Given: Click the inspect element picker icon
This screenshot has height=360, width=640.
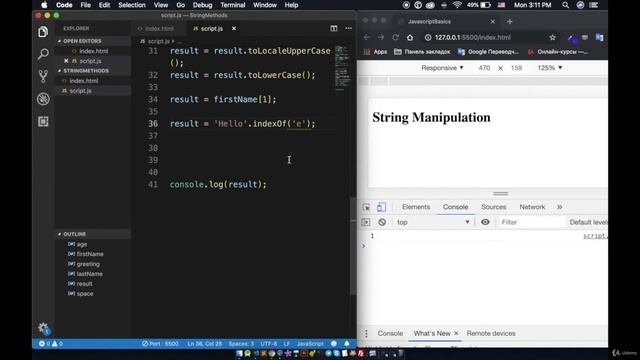Looking at the screenshot, I should coord(366,207).
